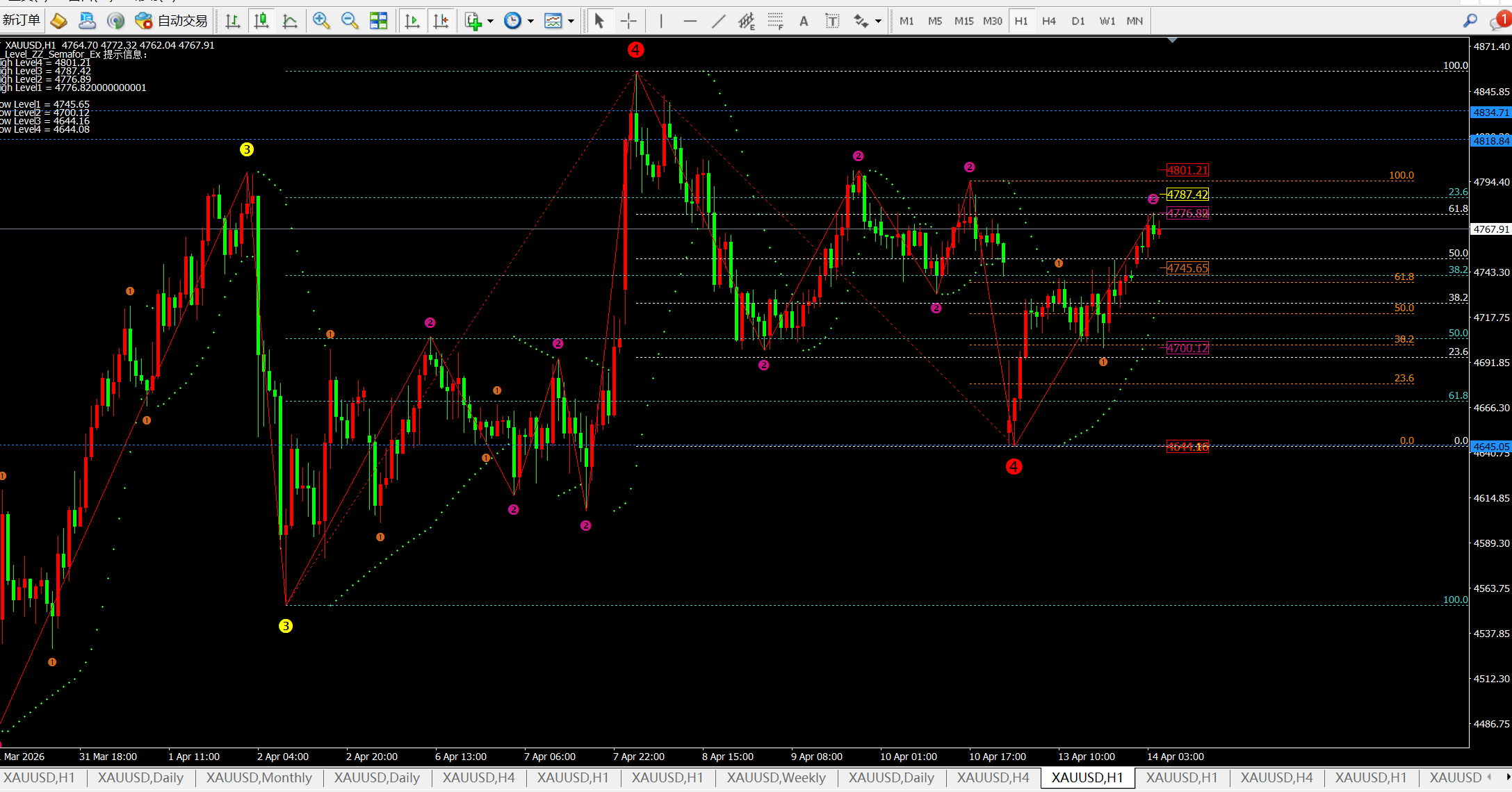Switch to bar chart display

232,22
